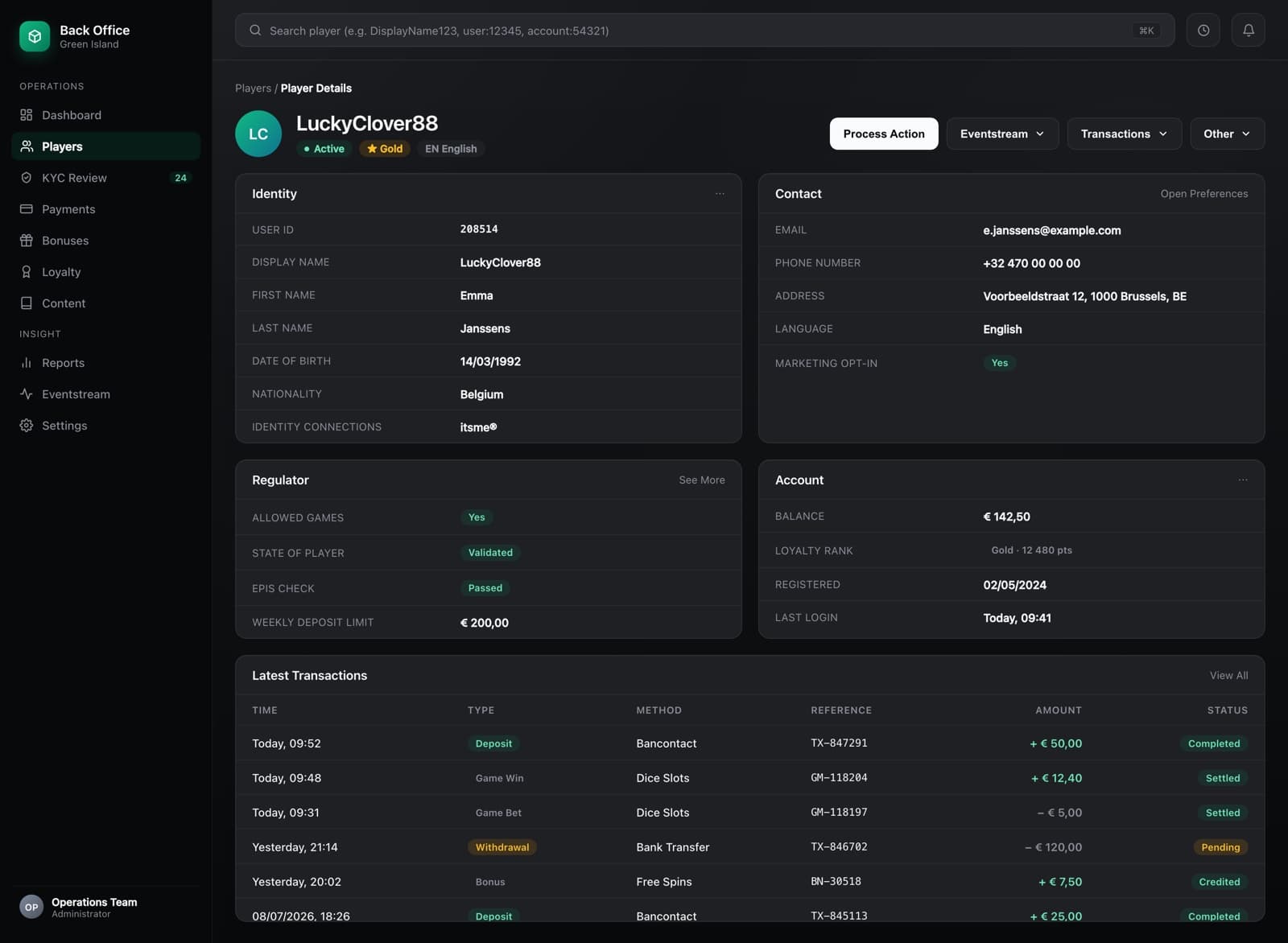Focus the Search player input field
The width and height of the screenshot is (1288, 943).
[x=704, y=31]
